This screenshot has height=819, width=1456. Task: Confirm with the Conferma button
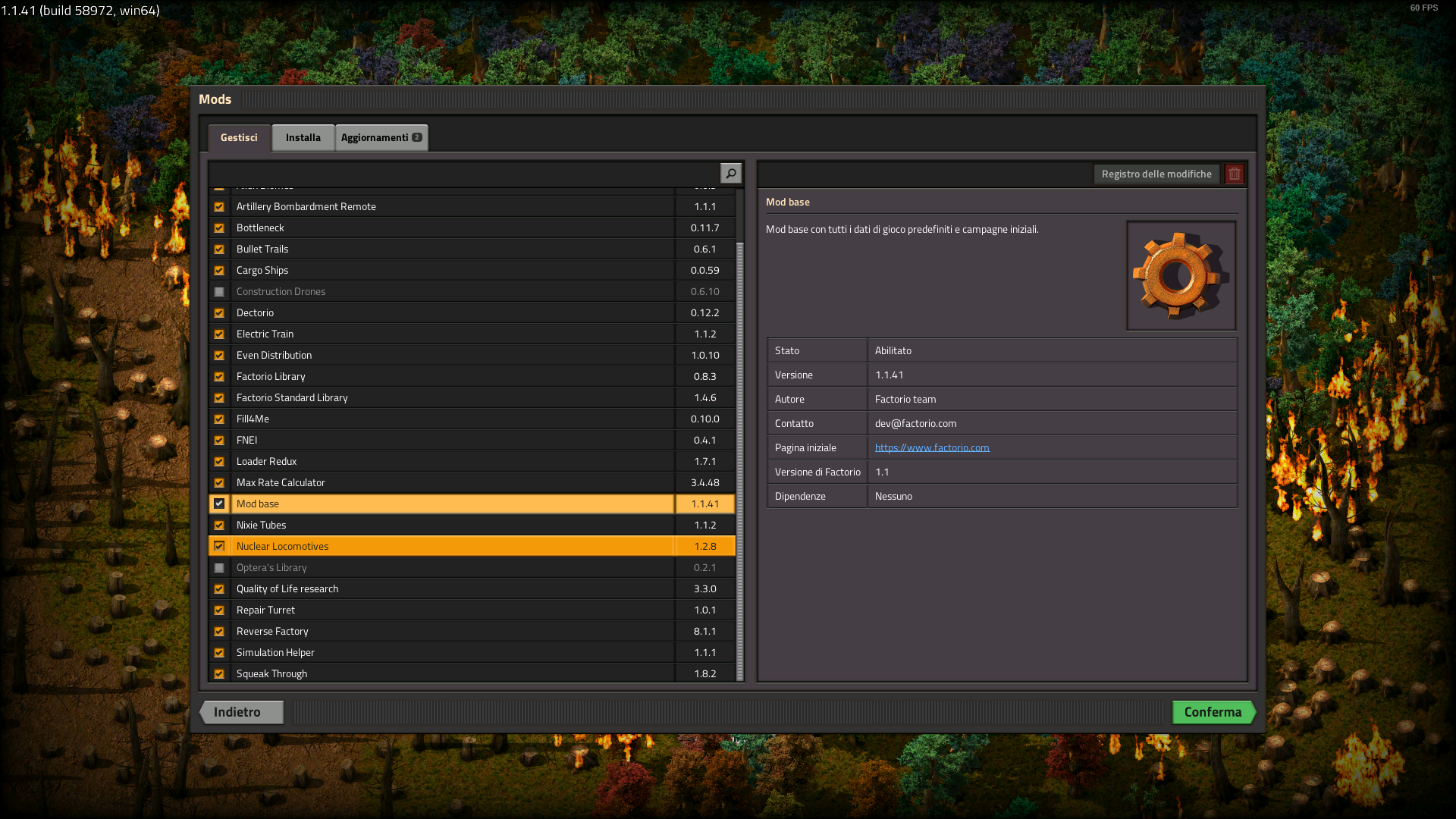tap(1213, 712)
